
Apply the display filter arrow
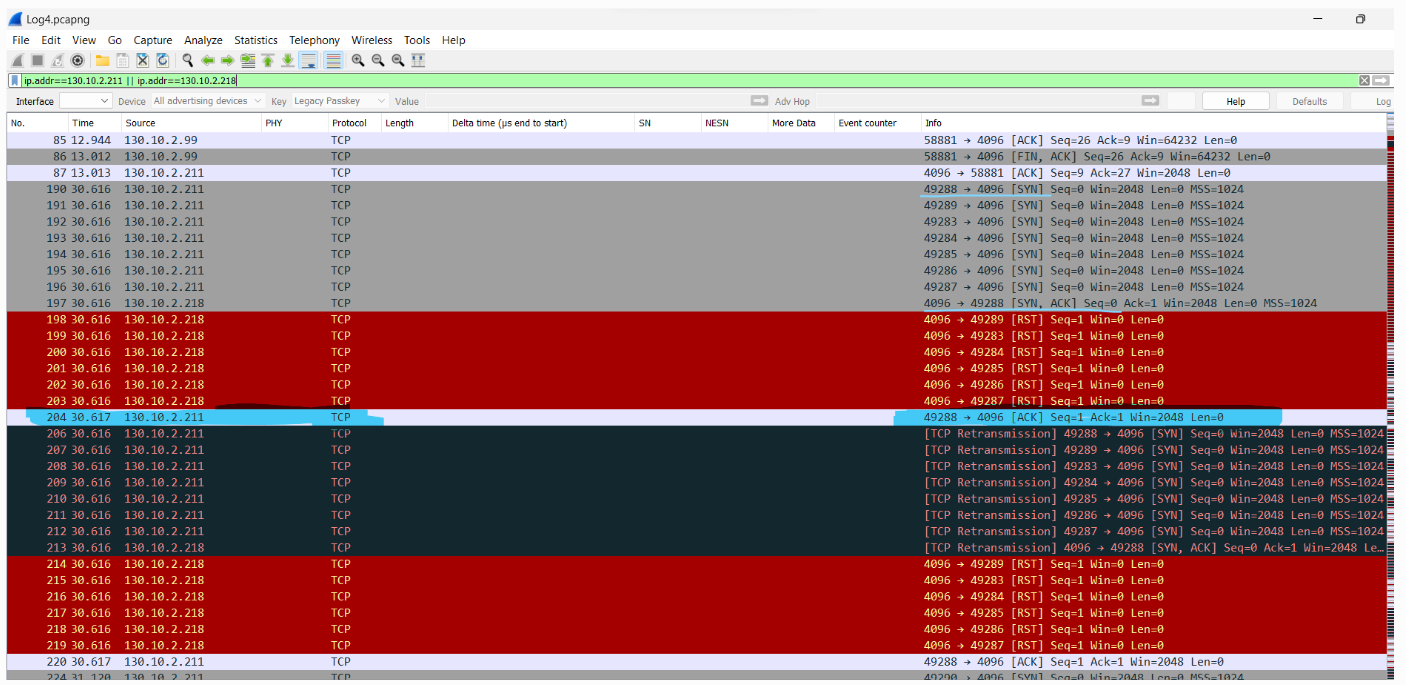(1381, 80)
